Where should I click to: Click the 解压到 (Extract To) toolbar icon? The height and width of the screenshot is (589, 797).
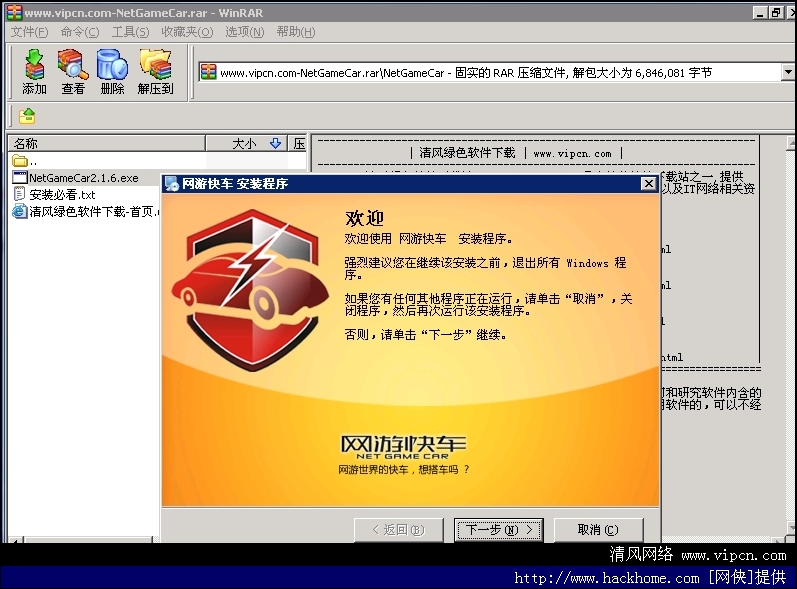coord(156,72)
